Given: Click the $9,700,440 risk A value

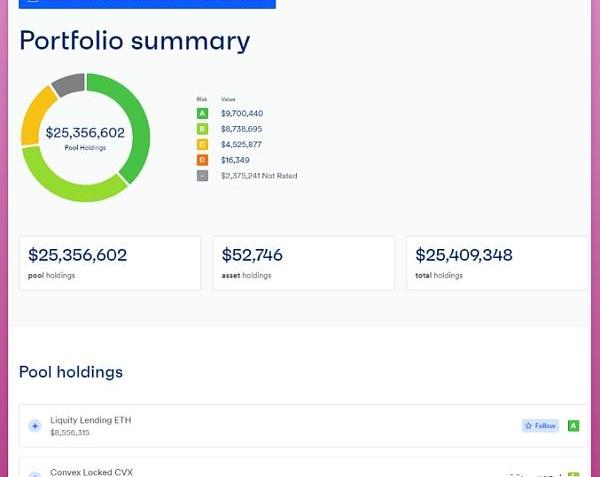Looking at the screenshot, I should (242, 114).
